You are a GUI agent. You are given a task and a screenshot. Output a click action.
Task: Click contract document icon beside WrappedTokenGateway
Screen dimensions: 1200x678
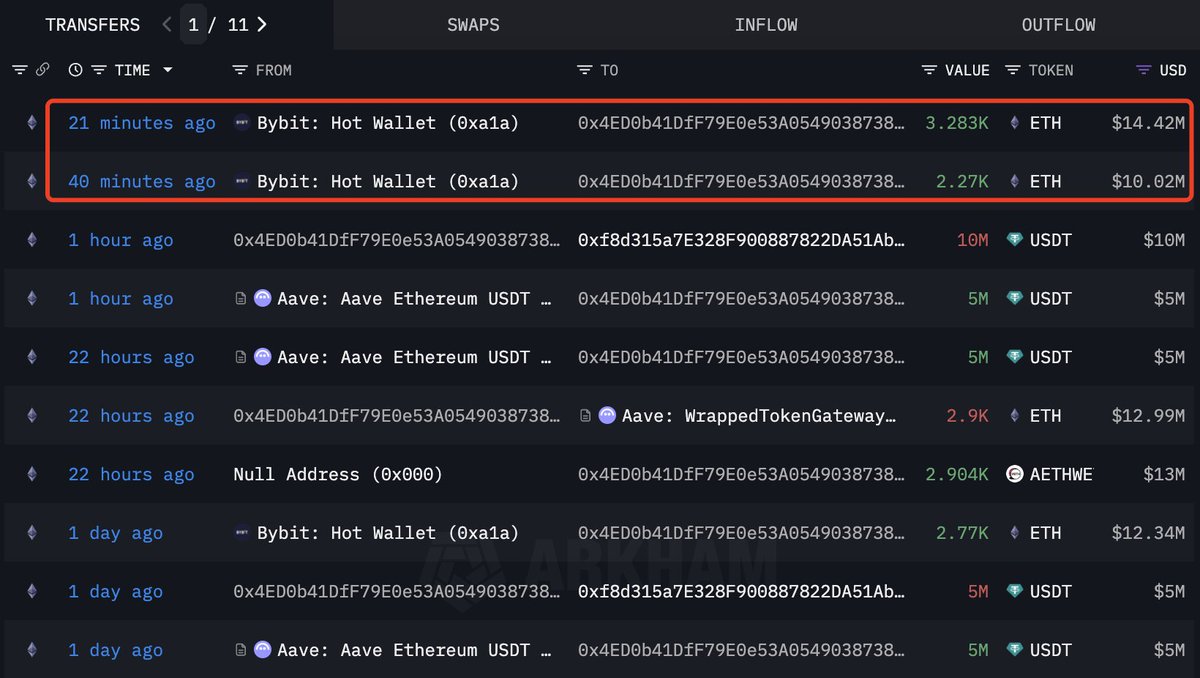[x=585, y=416]
